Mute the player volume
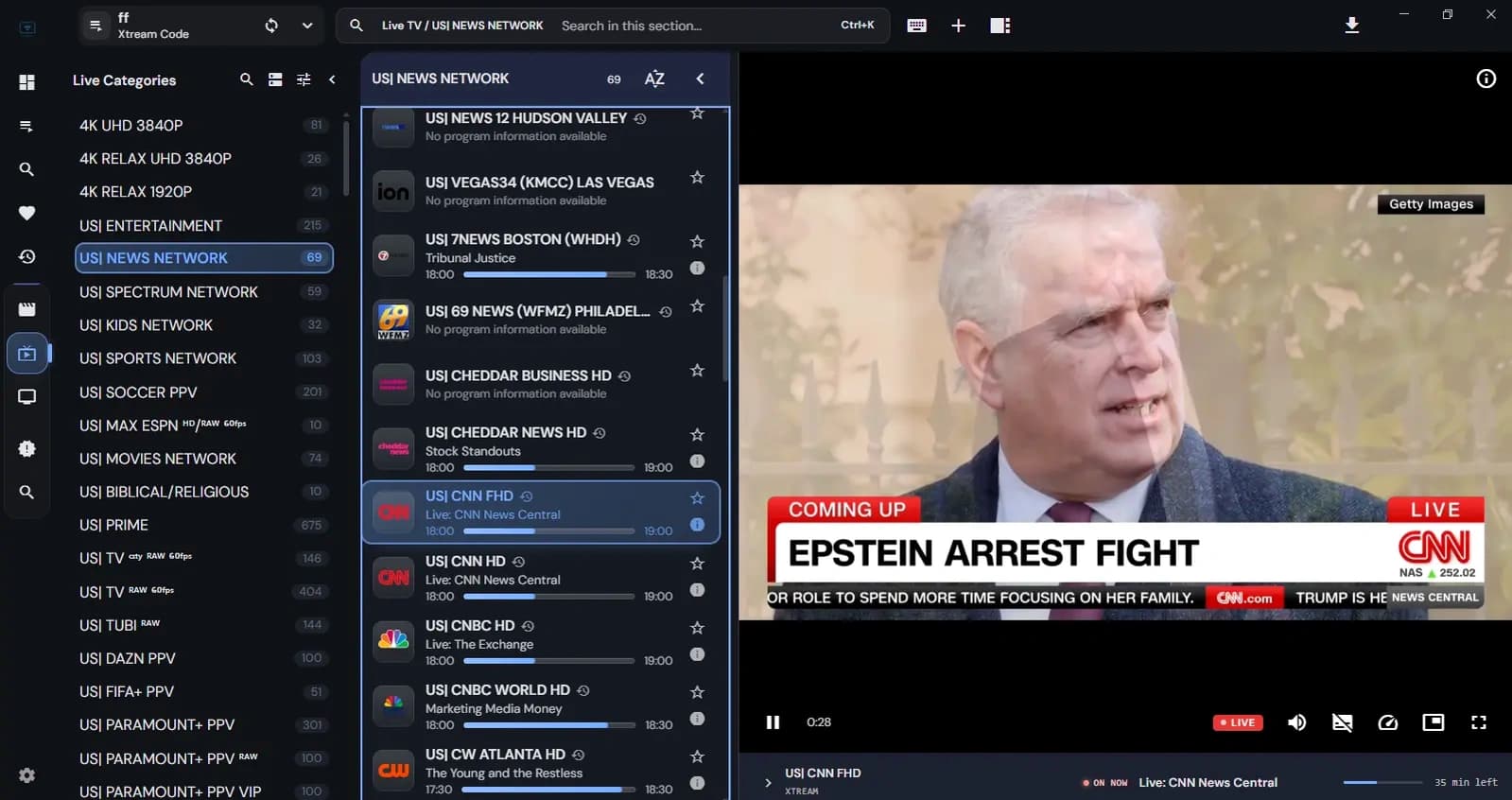 [1296, 722]
